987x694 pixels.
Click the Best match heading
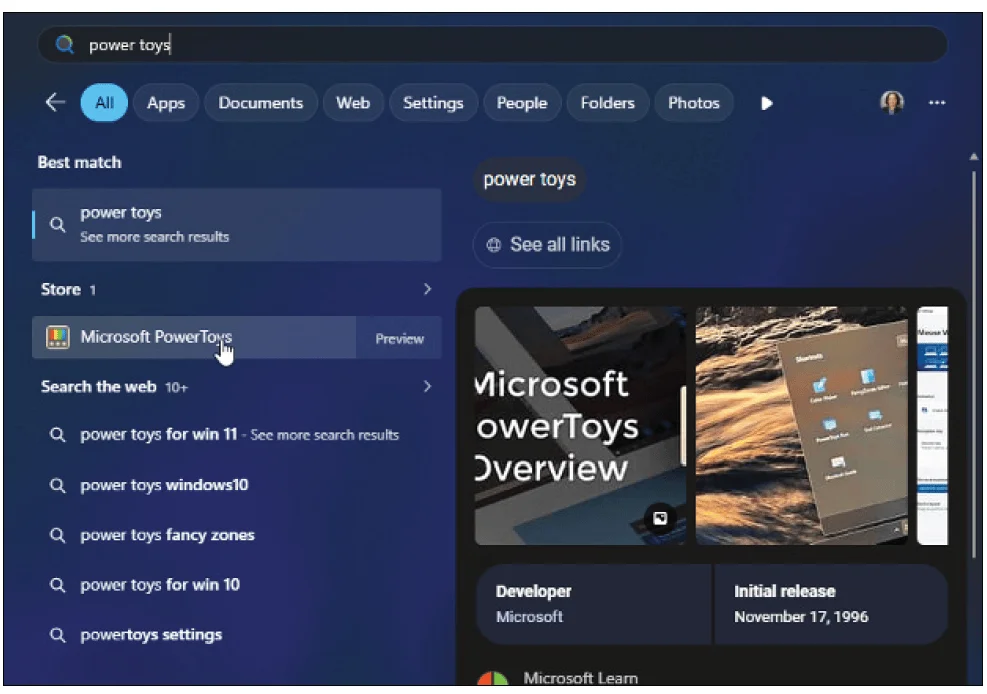79,162
